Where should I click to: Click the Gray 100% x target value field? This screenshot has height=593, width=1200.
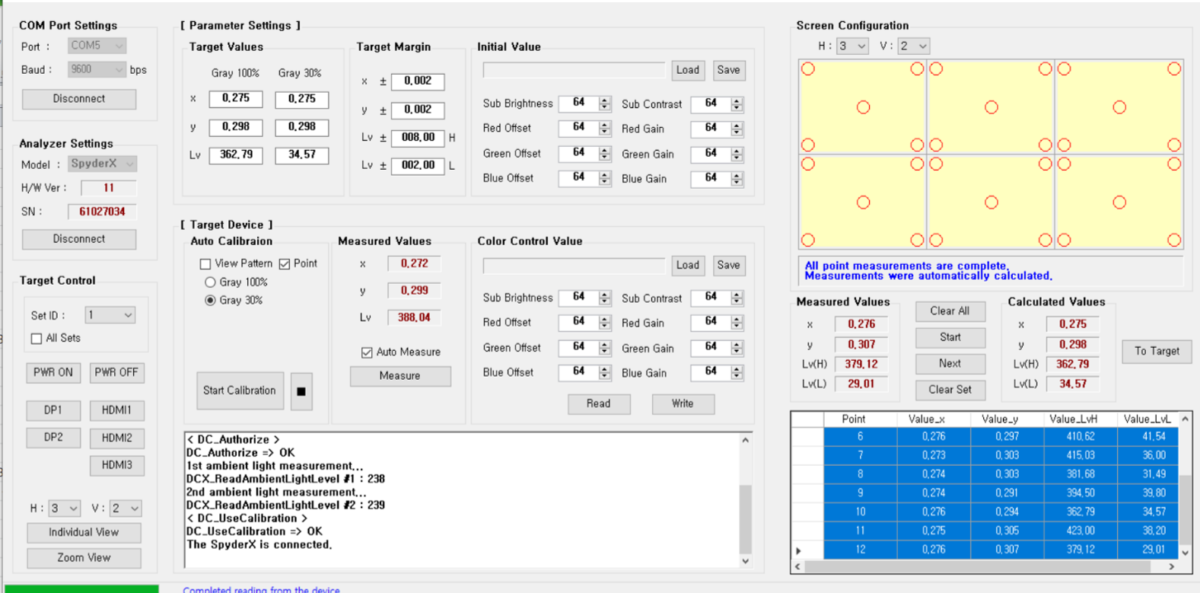[x=236, y=99]
